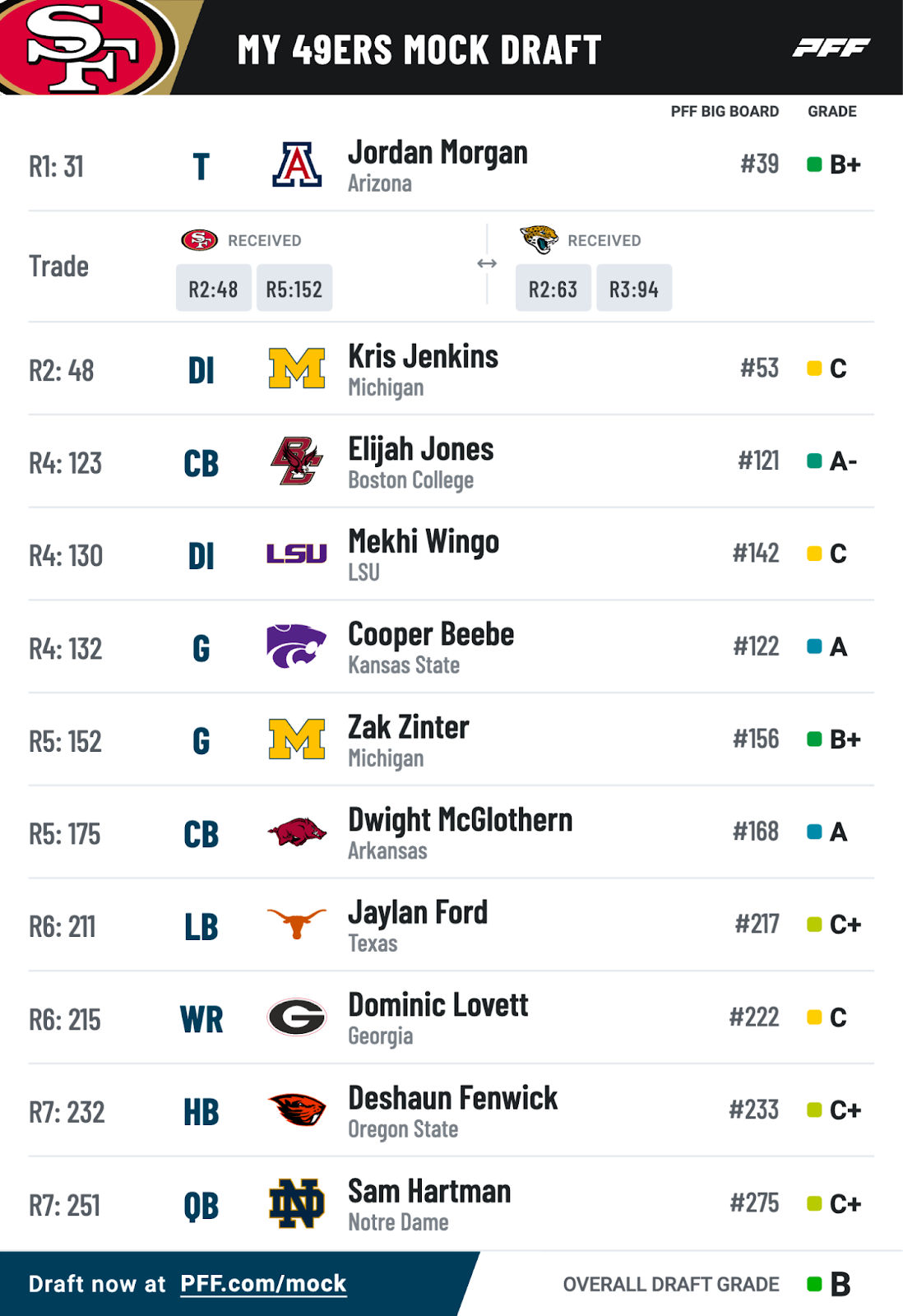Click the Arizona Wildcats logo
Image resolution: width=903 pixels, height=1316 pixels.
coord(297,165)
